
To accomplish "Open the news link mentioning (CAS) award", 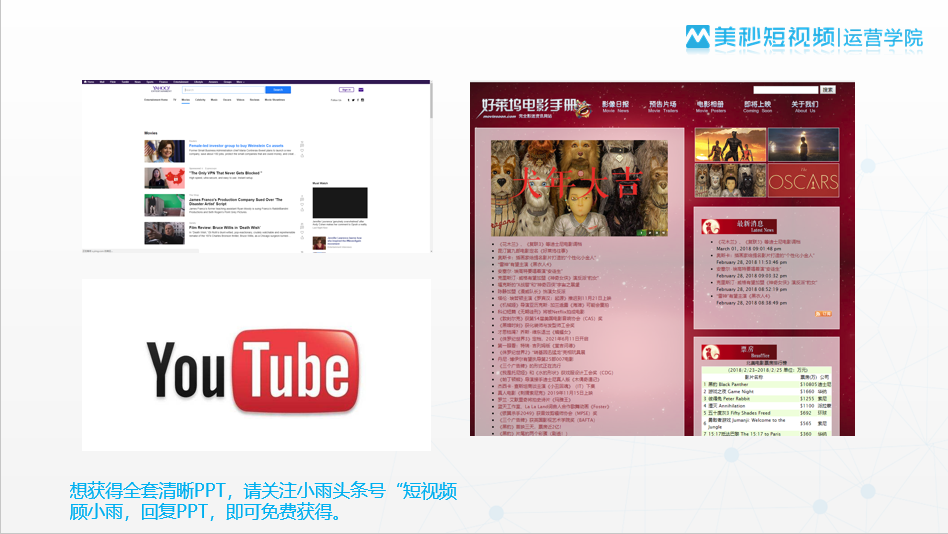I will coord(550,318).
